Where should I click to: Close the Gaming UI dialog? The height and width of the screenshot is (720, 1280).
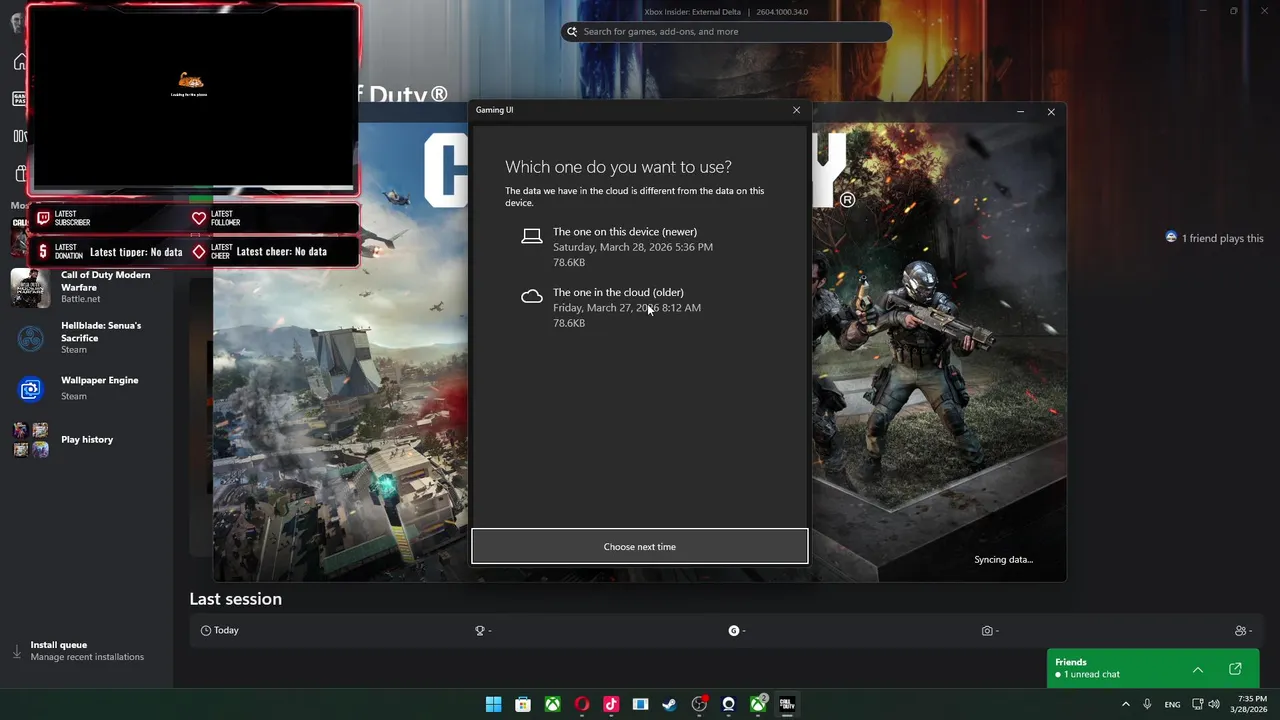click(x=796, y=110)
